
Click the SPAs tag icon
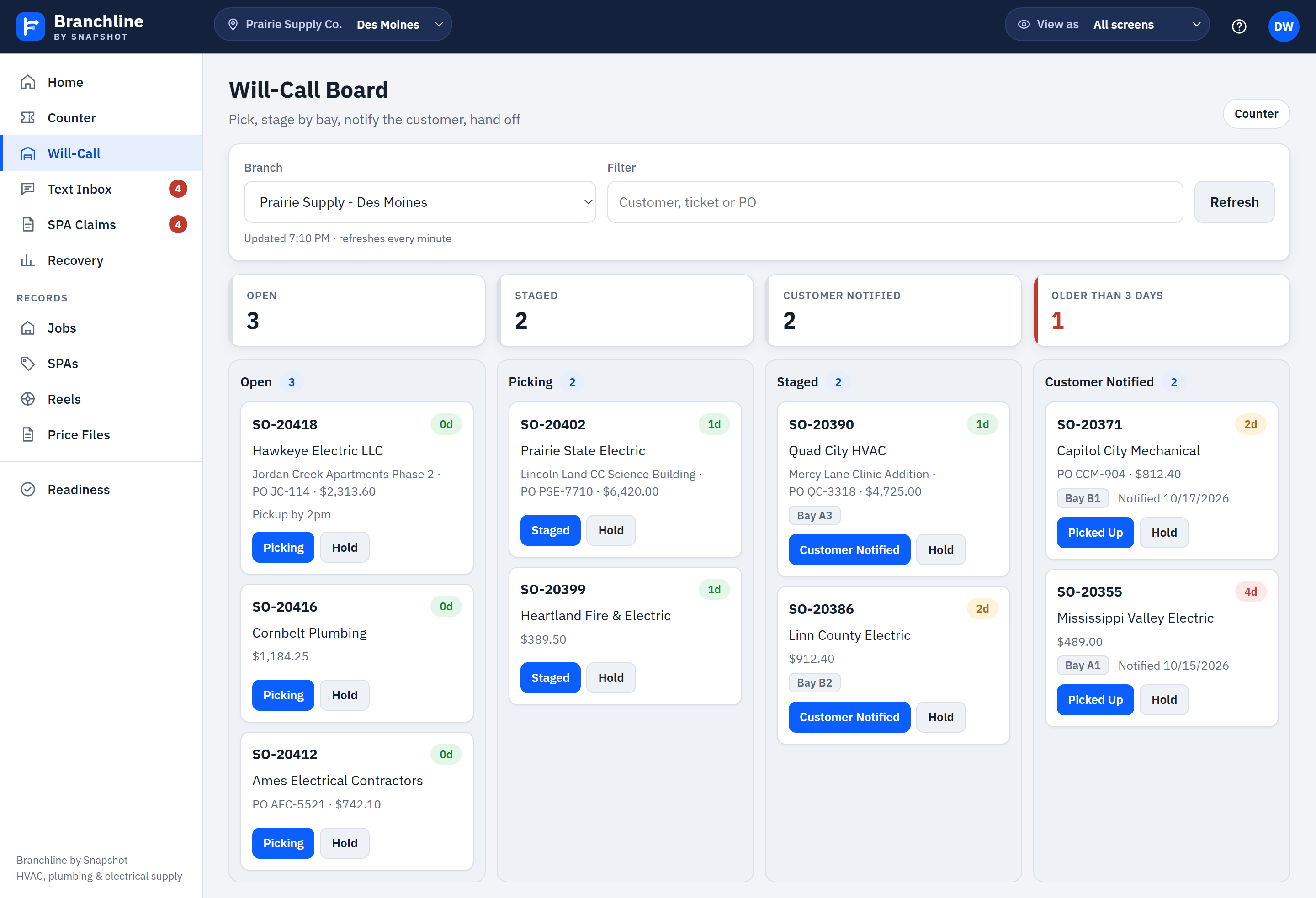coord(28,364)
